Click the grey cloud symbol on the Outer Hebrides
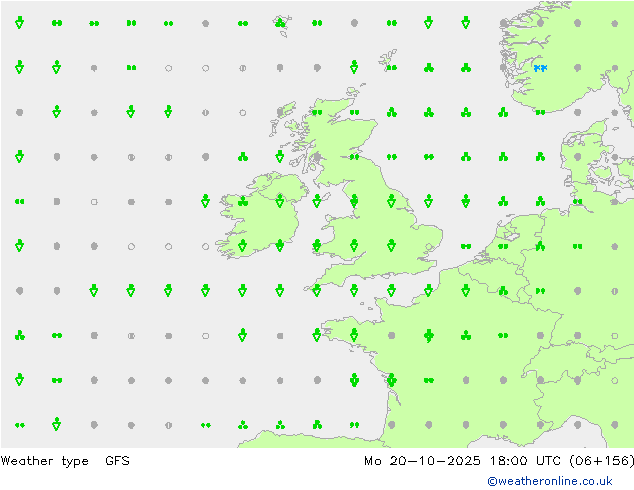Viewport: 634px width, 490px height. tap(280, 112)
